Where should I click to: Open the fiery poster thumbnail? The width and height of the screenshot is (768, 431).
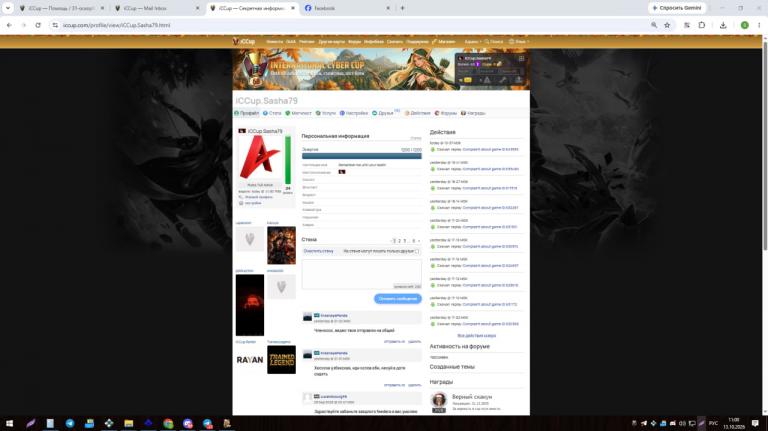point(281,245)
